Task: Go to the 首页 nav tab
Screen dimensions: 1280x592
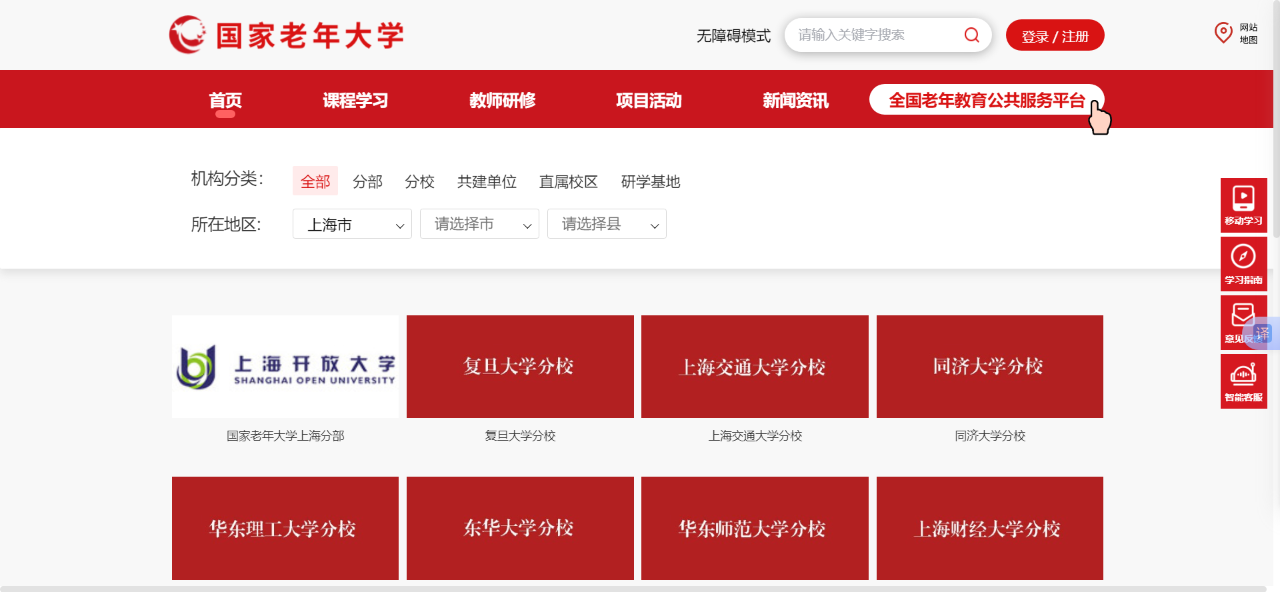Action: [225, 100]
